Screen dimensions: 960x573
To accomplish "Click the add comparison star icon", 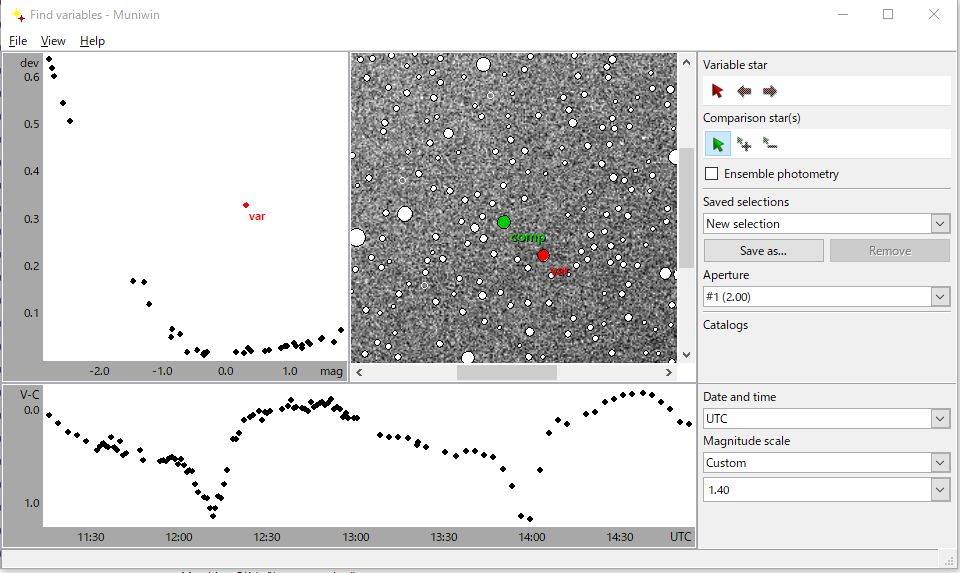I will [744, 144].
